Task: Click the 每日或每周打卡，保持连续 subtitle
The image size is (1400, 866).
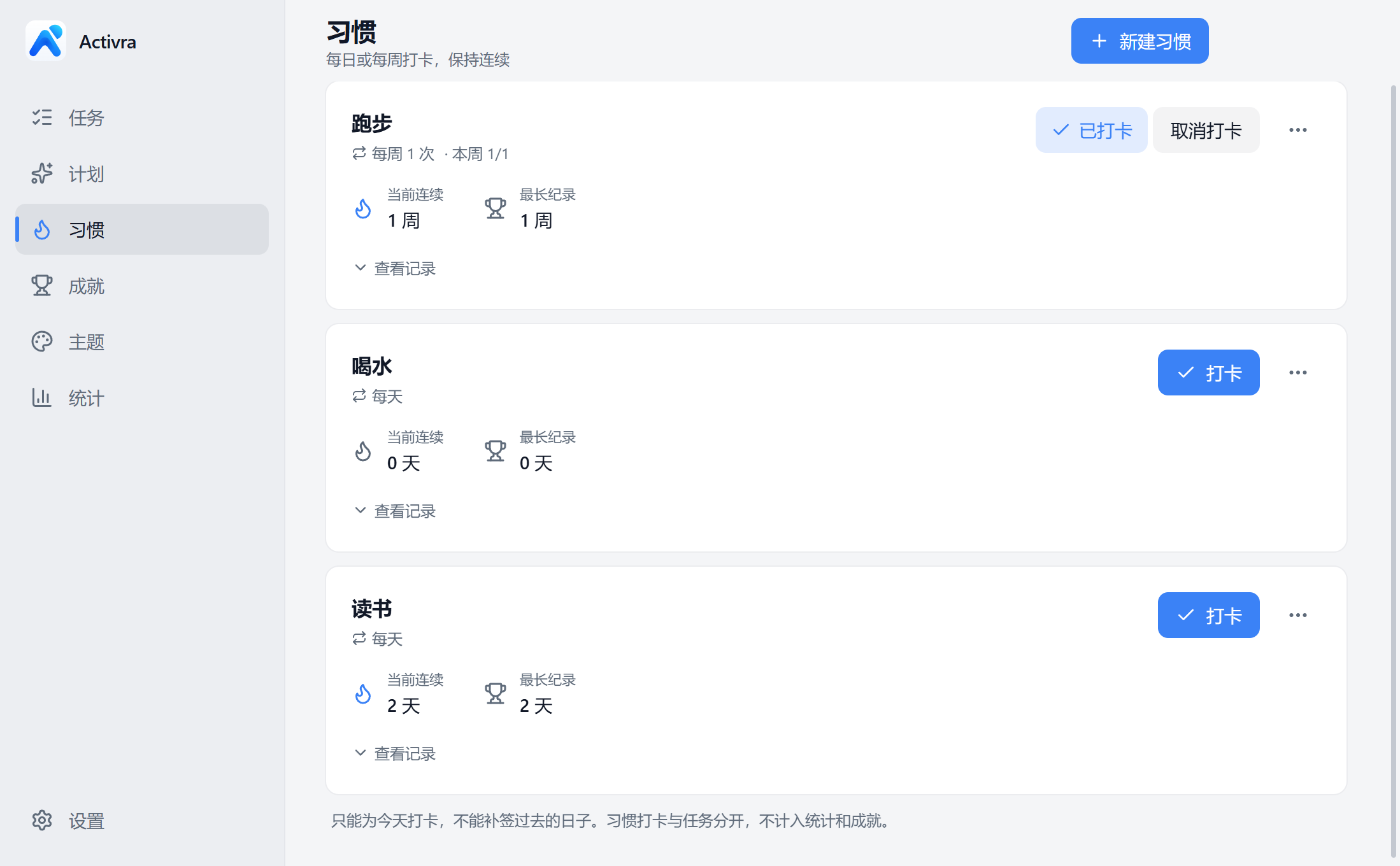Action: click(x=418, y=60)
